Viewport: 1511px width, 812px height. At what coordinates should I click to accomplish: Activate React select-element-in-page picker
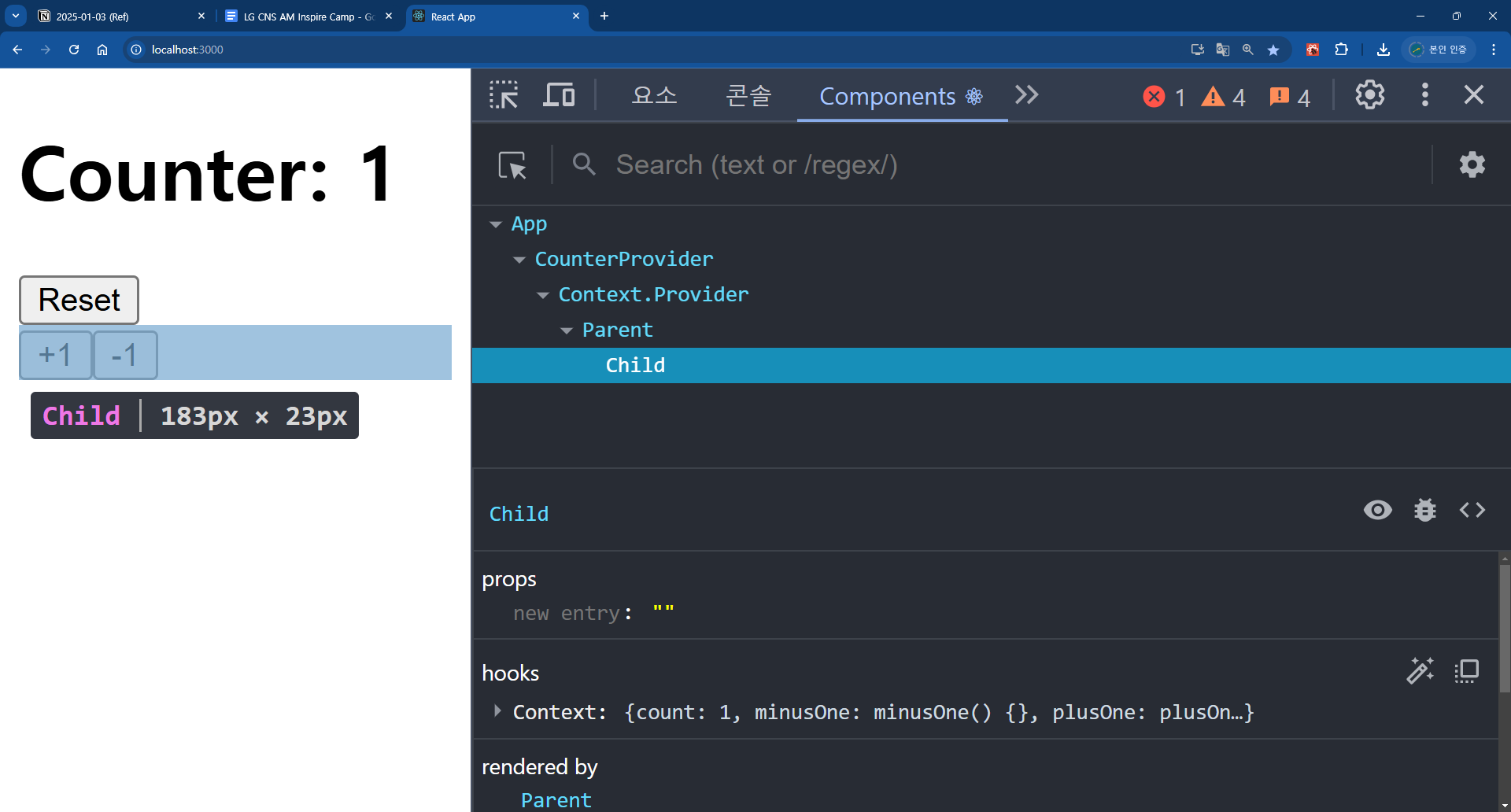coord(512,165)
